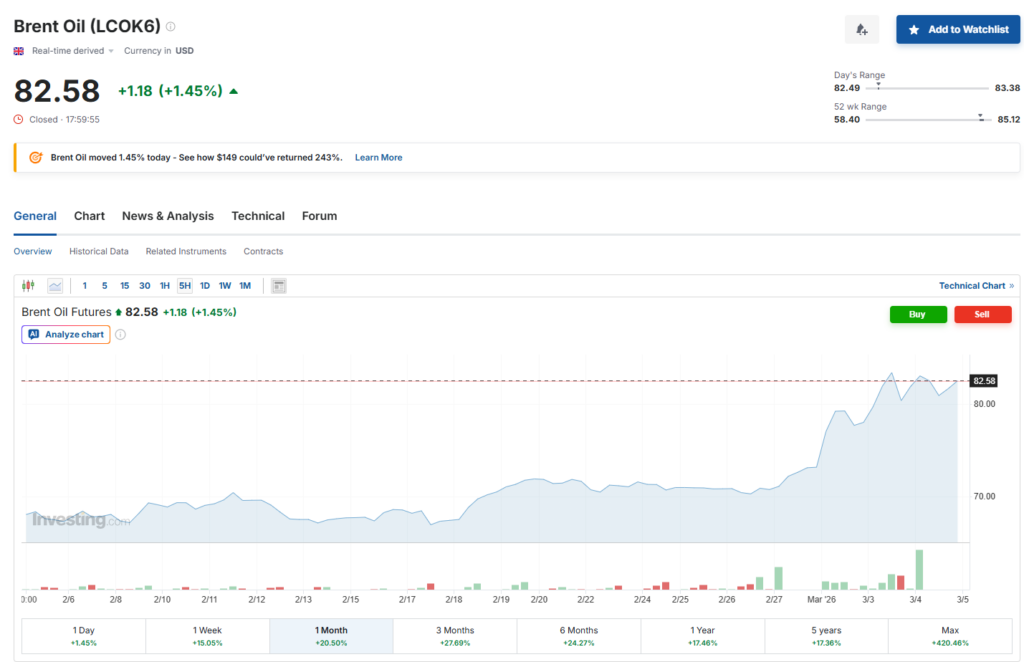Select the 3 Months range period
1024x662 pixels.
455,636
